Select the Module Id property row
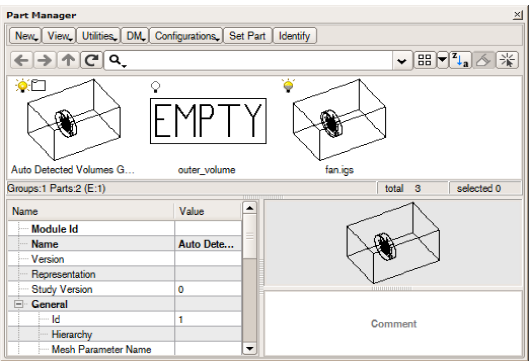Viewport: 531px width, 361px height. click(x=125, y=229)
